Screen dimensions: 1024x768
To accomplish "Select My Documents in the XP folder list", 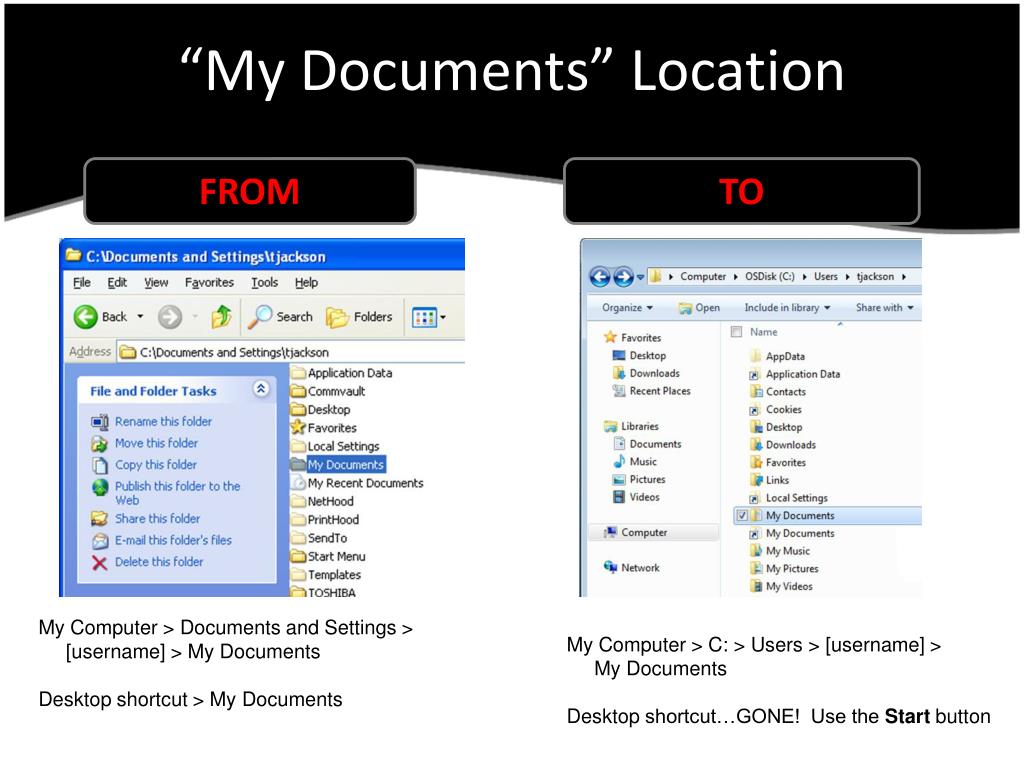I will point(338,464).
